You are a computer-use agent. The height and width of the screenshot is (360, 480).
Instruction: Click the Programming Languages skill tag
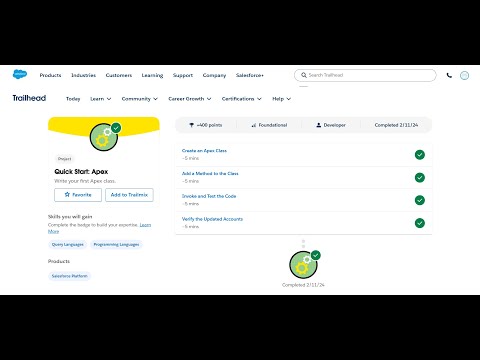(116, 244)
